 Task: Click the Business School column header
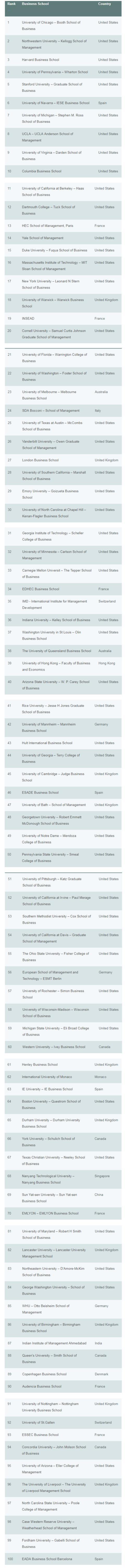(x=34, y=4)
